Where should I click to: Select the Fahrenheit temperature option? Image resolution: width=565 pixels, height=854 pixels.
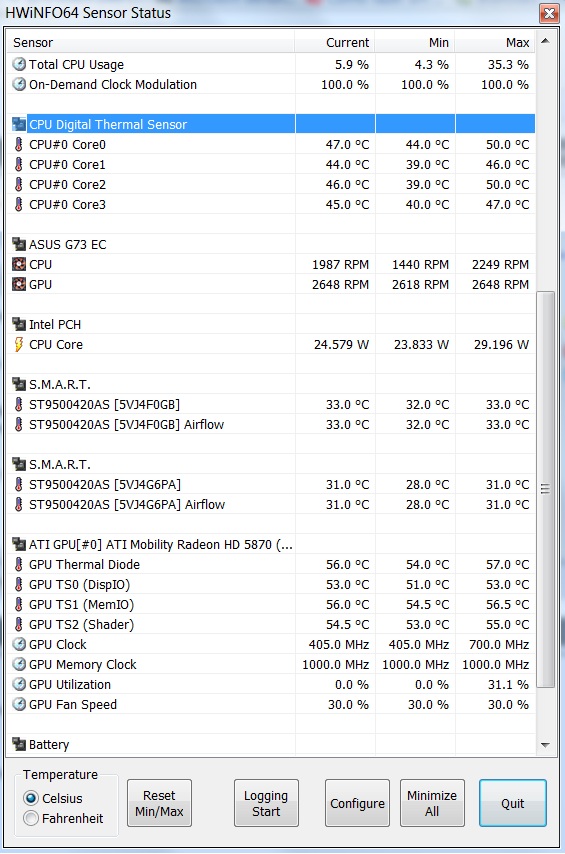point(31,818)
